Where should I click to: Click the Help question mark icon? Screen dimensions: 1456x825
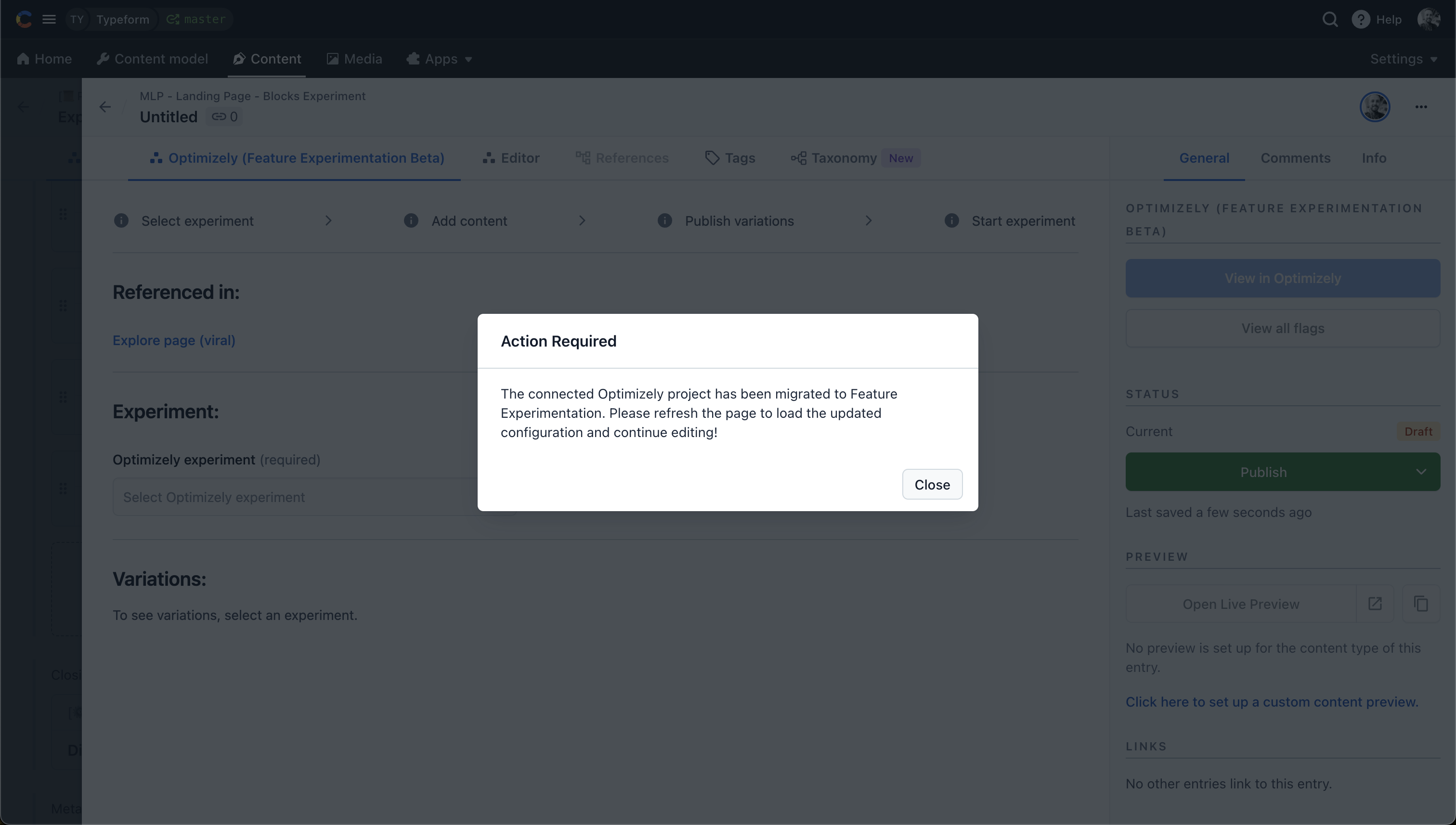coord(1360,19)
